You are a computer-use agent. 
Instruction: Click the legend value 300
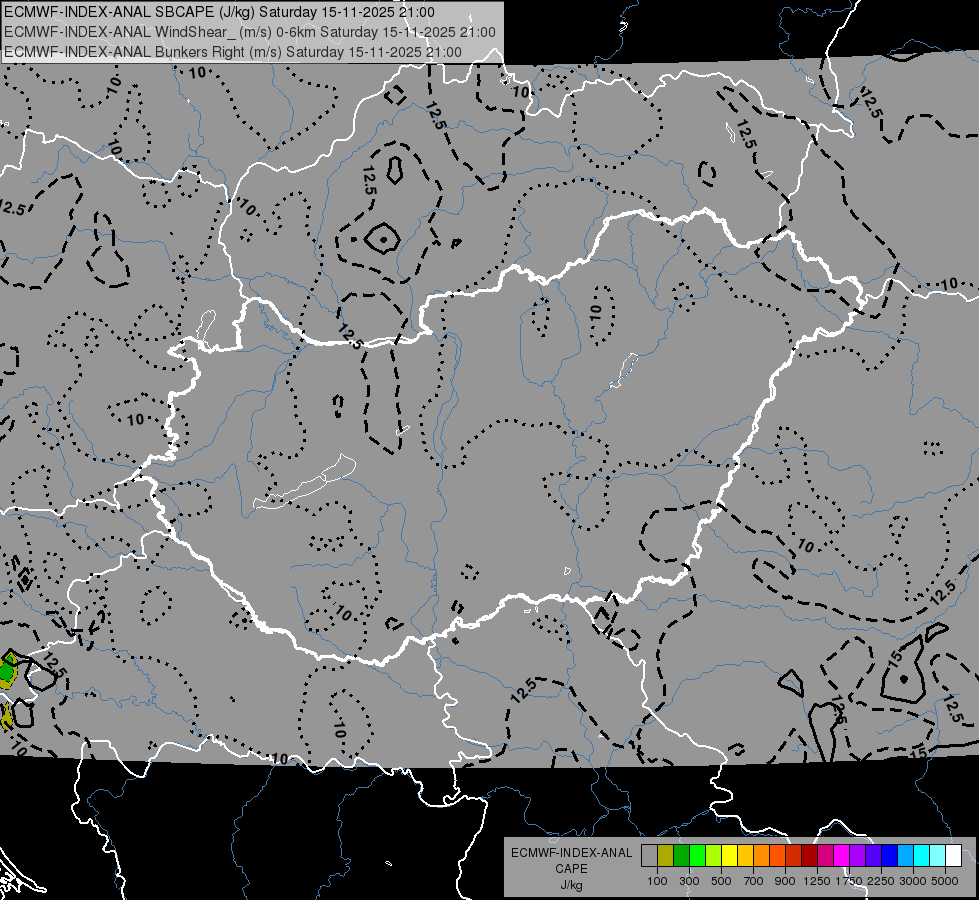point(689,881)
